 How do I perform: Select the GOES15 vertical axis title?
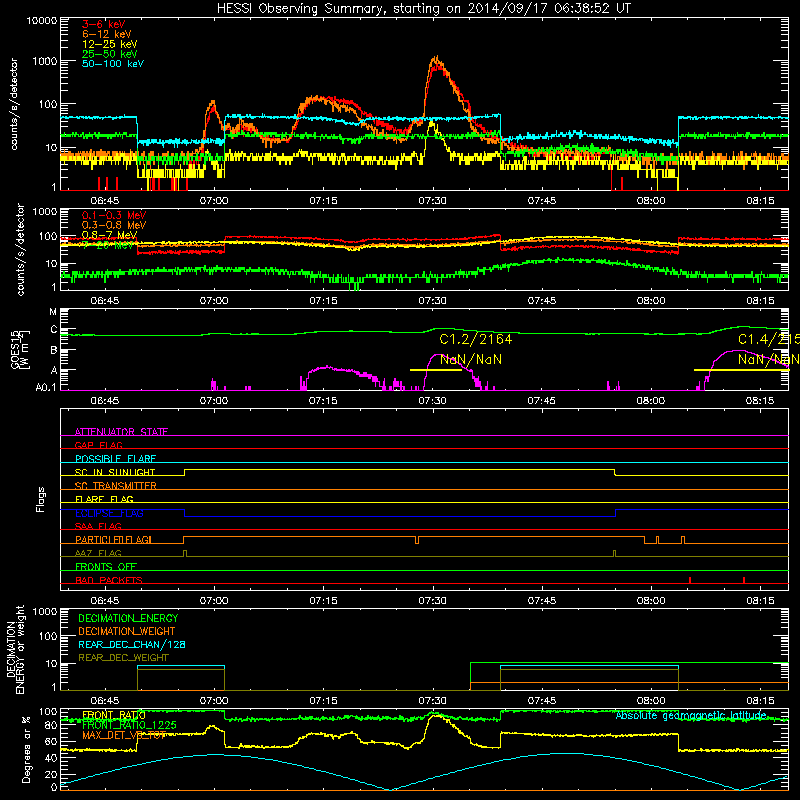(x=15, y=349)
